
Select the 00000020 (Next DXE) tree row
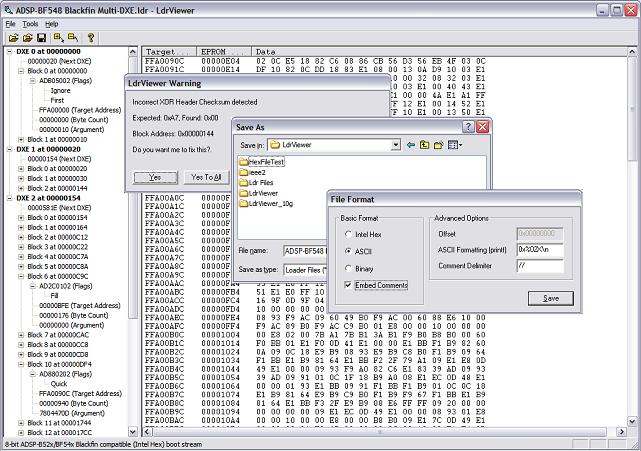click(59, 61)
